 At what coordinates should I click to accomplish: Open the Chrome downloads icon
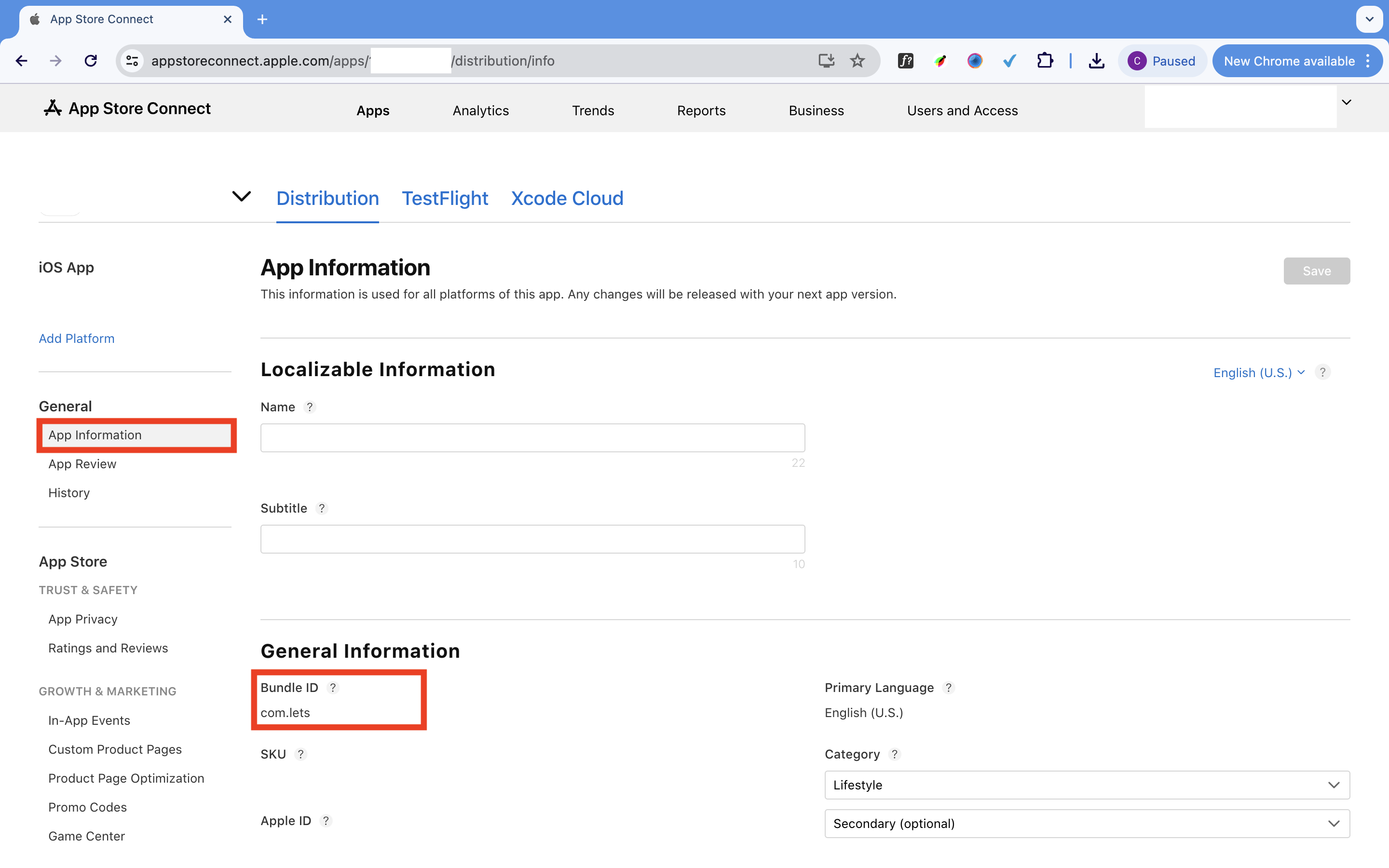(1096, 61)
